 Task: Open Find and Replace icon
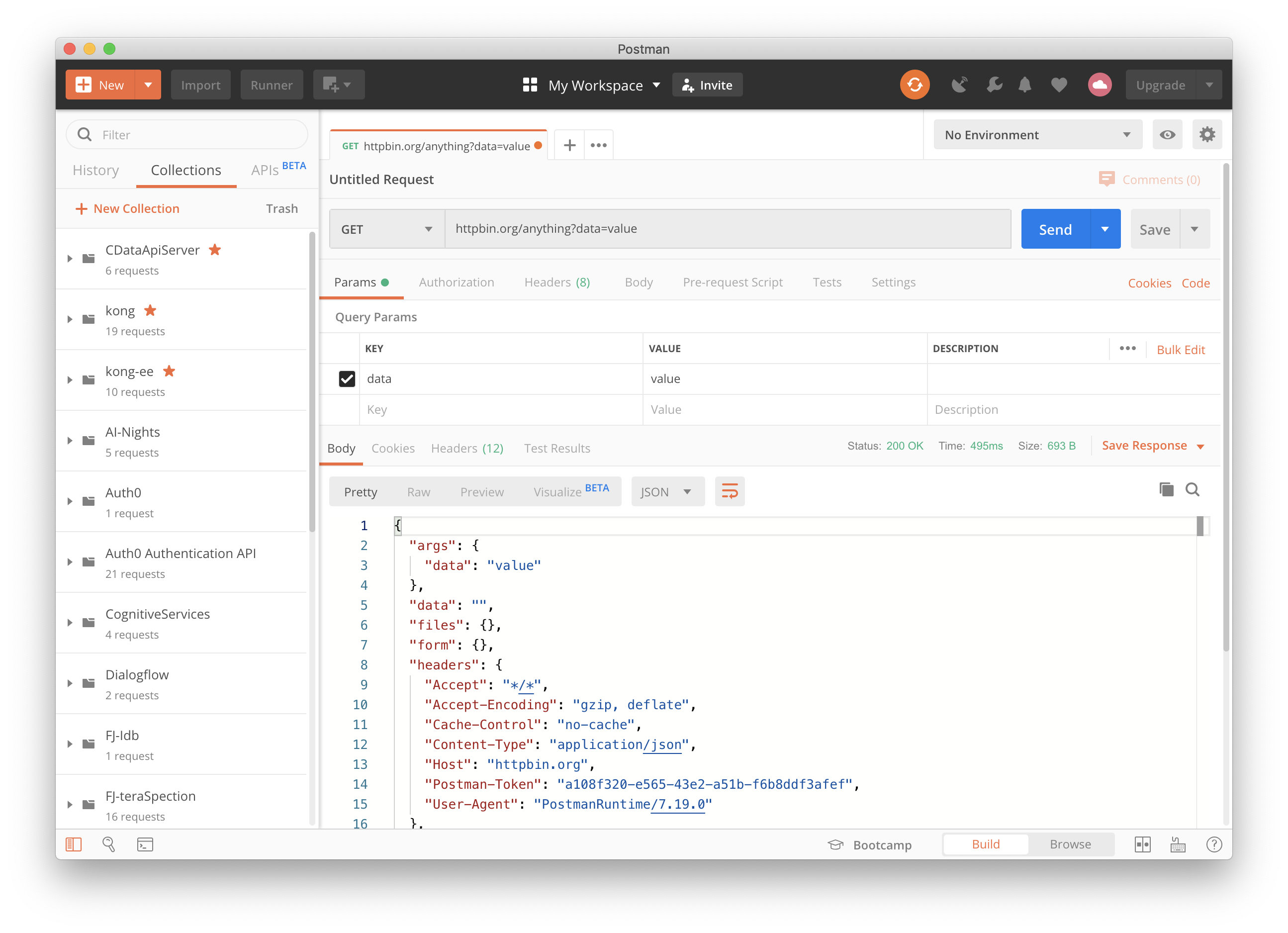pyautogui.click(x=108, y=844)
